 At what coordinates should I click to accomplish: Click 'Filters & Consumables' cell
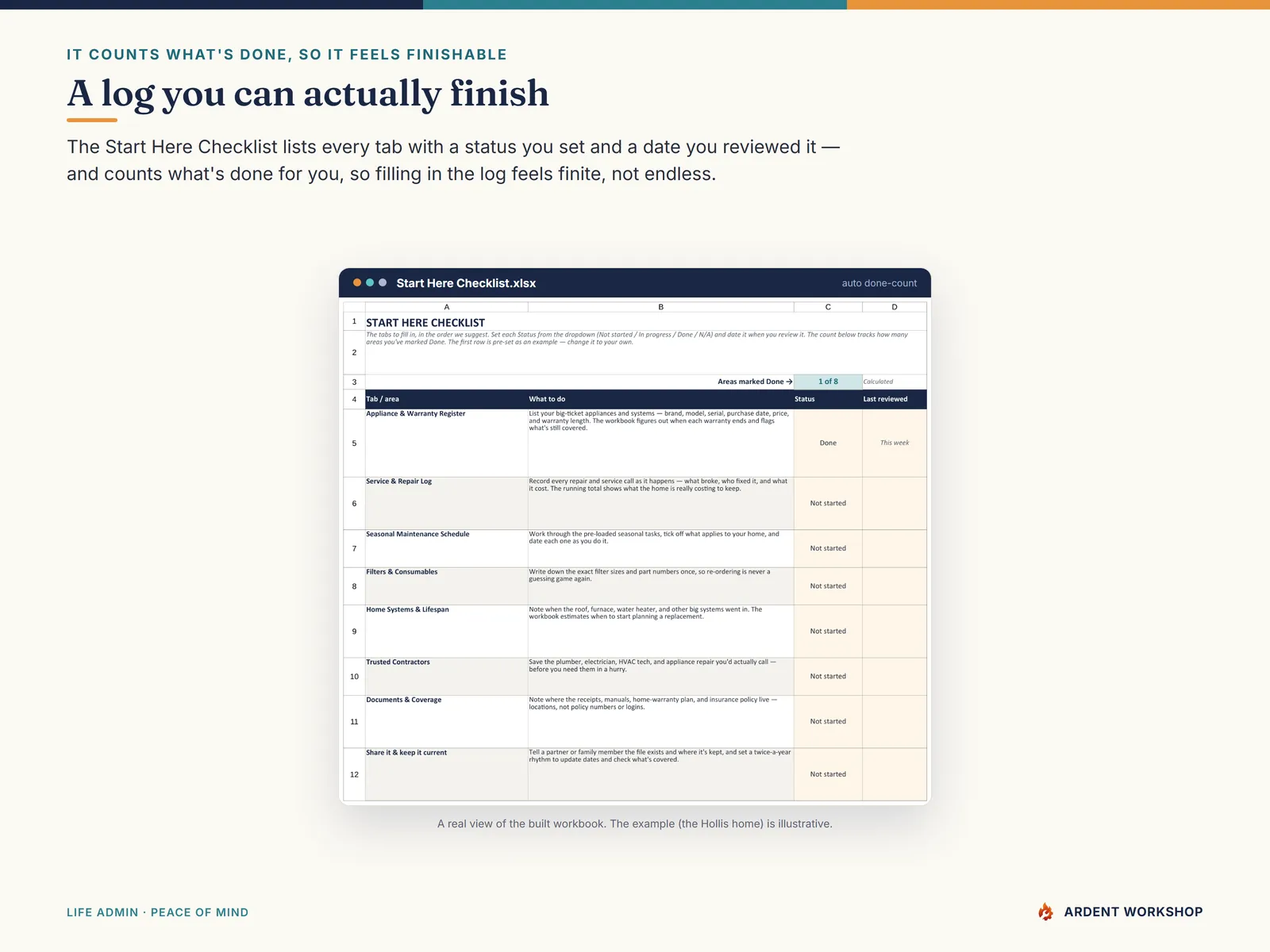pyautogui.click(x=447, y=586)
